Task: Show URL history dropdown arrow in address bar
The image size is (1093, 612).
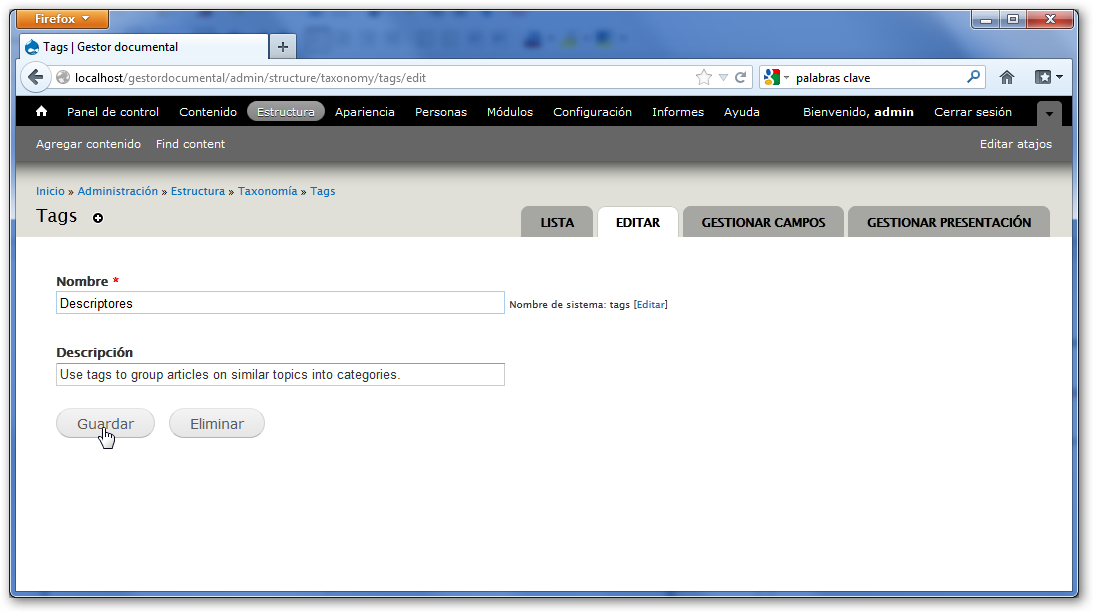Action: pos(723,77)
